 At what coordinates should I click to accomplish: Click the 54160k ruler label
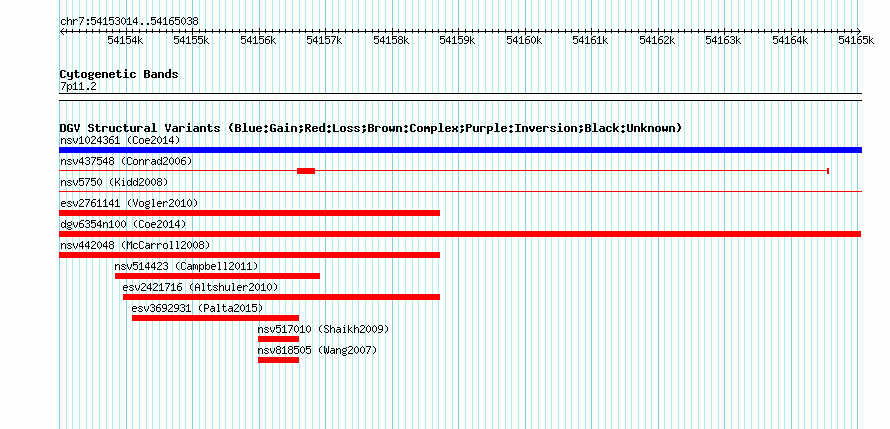click(x=524, y=40)
